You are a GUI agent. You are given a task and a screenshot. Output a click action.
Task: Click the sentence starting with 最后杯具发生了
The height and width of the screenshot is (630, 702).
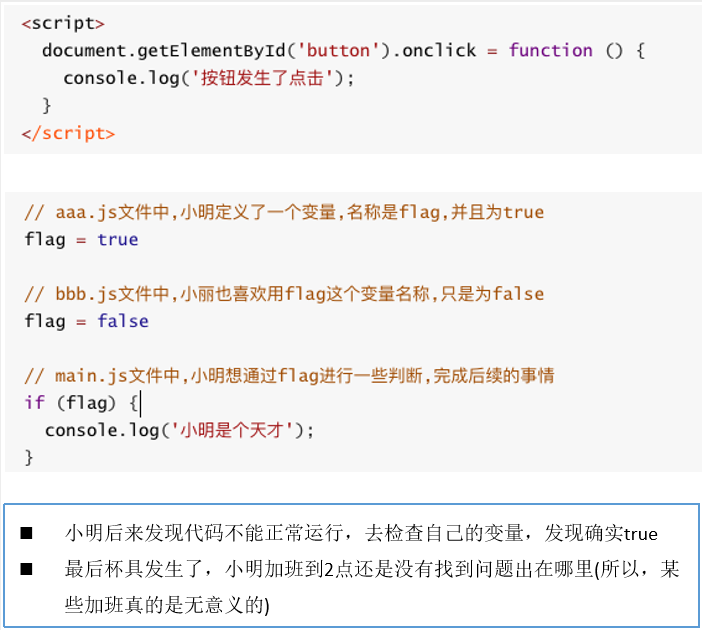(x=372, y=570)
